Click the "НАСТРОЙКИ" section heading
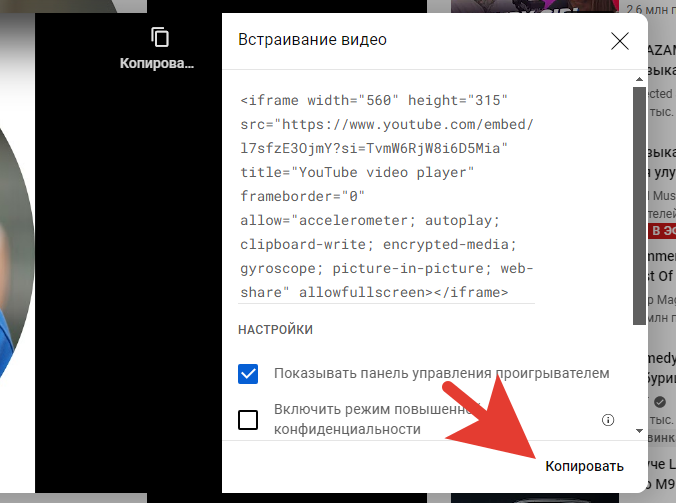Screen dimensions: 676x503 tap(275, 329)
